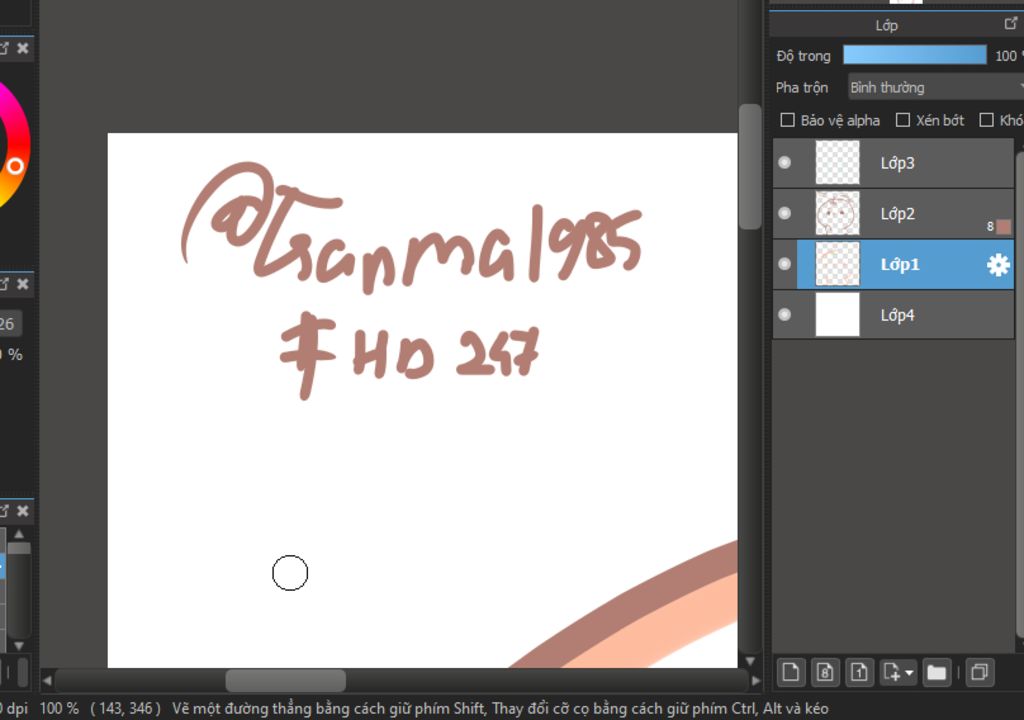Viewport: 1024px width, 720px height.
Task: Click the Lớp1 layer thumbnail
Action: (x=837, y=264)
